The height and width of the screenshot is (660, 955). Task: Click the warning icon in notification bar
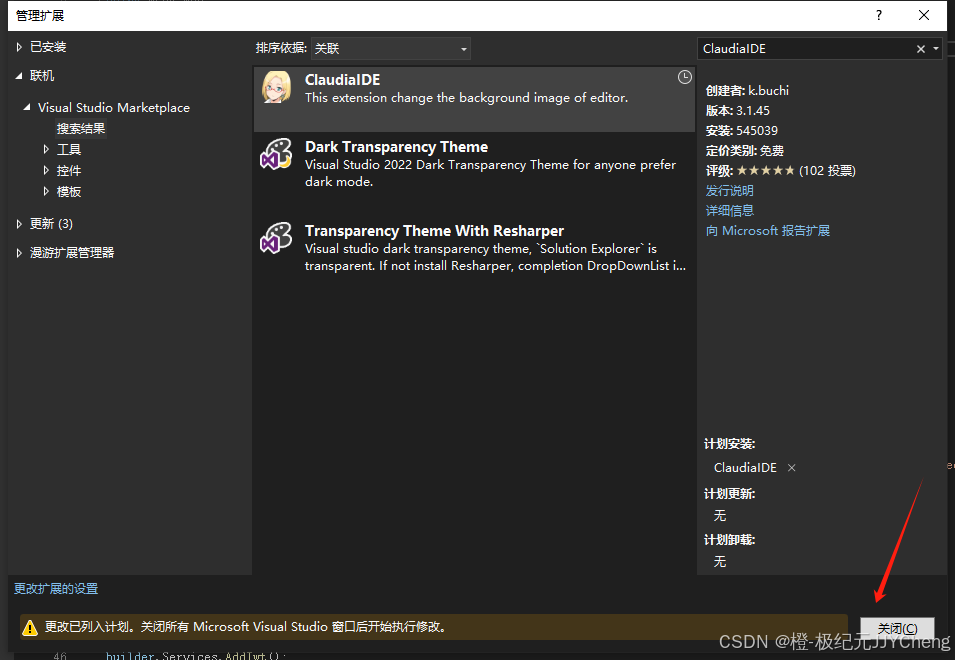(29, 627)
